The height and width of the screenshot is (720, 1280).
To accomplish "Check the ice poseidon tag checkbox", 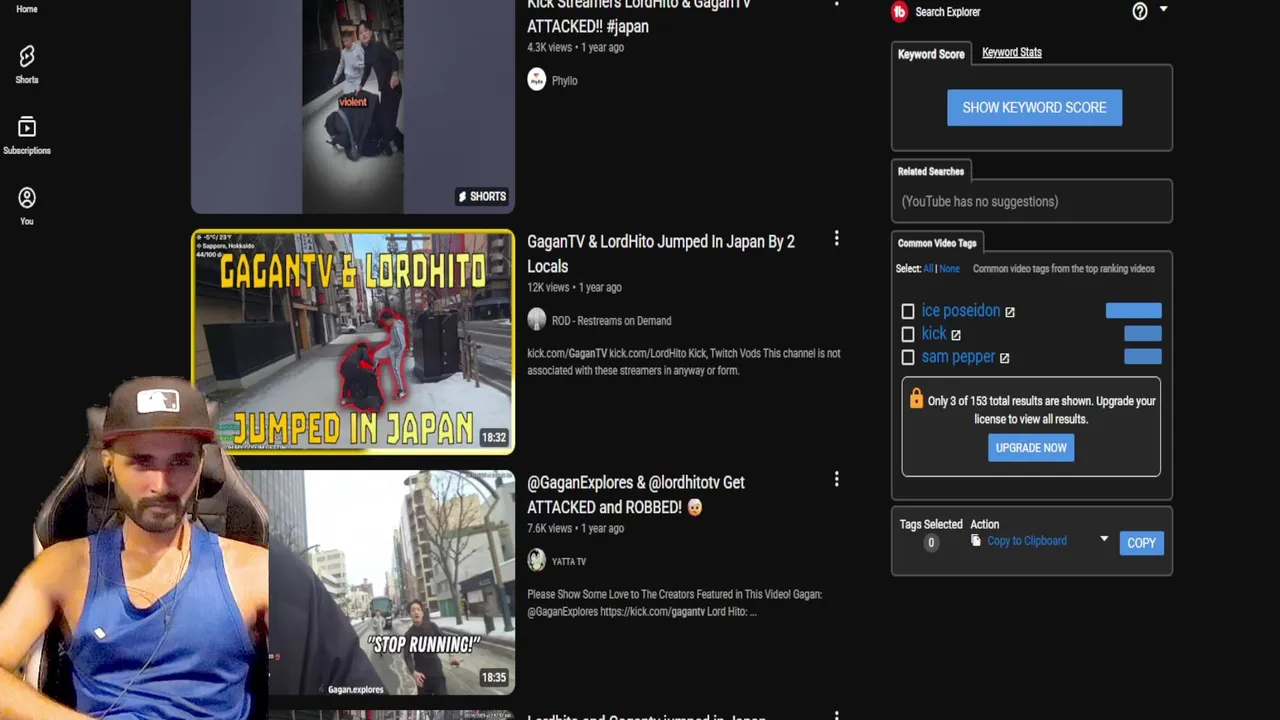I will 908,312.
